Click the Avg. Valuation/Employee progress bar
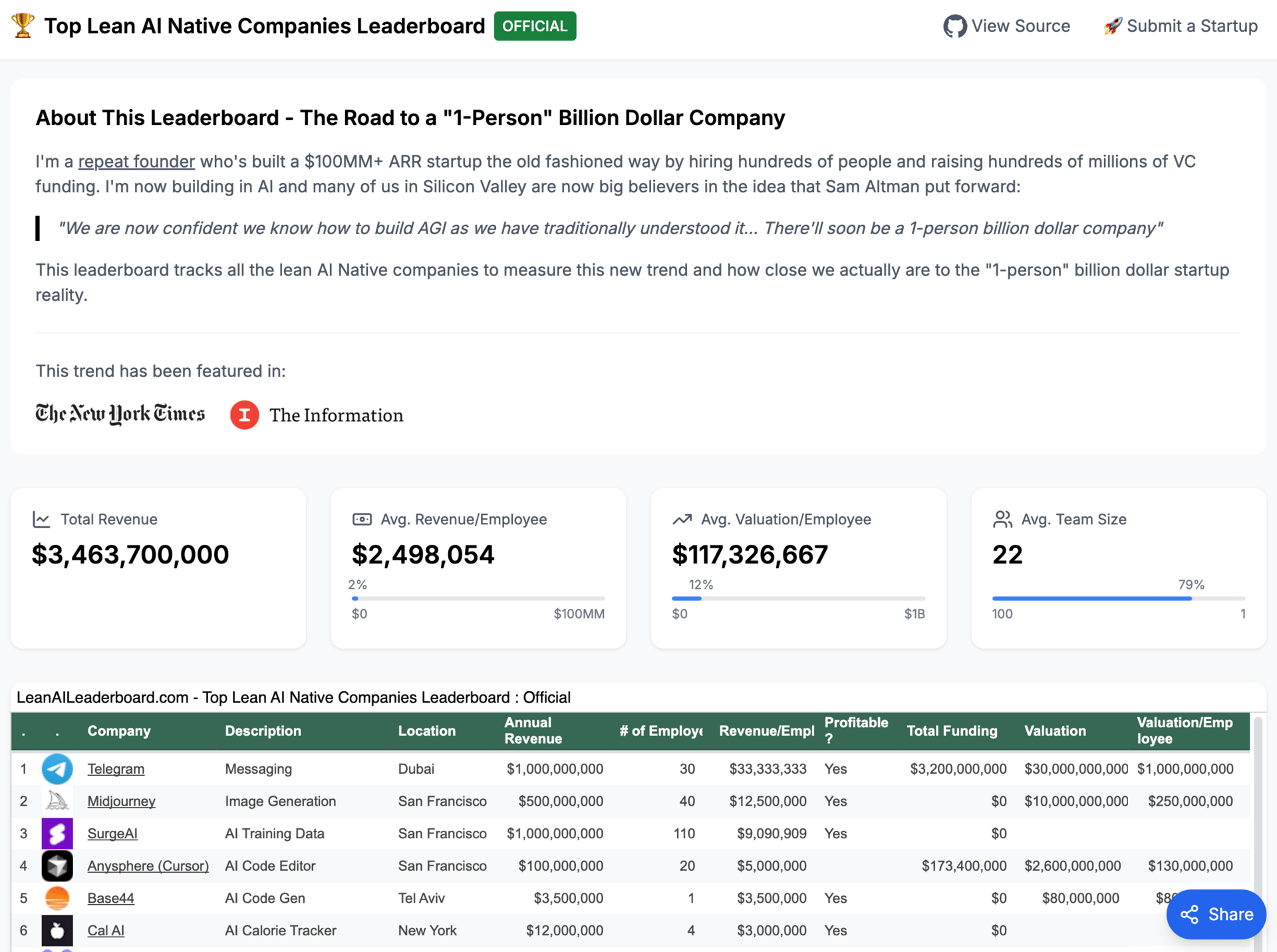 [798, 599]
